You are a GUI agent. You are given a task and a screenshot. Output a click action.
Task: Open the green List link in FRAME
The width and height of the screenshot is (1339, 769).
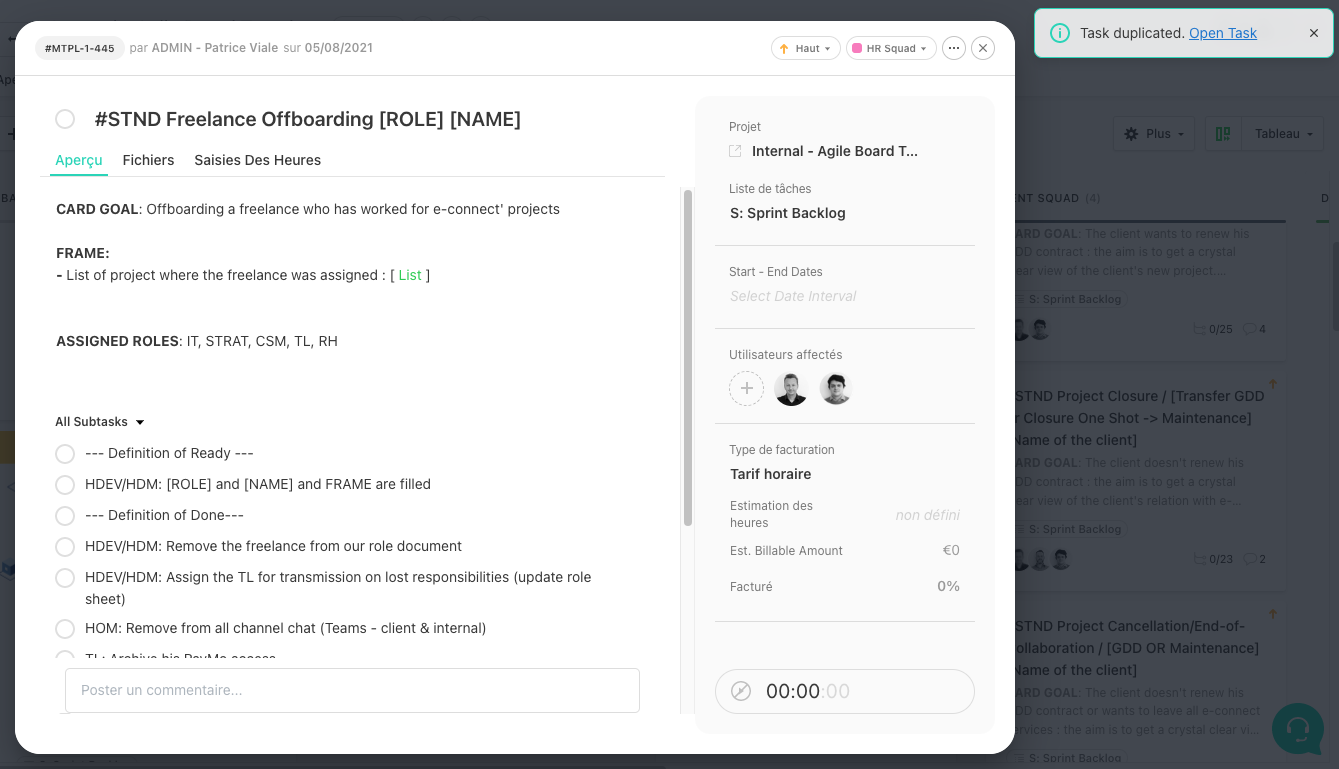[410, 275]
